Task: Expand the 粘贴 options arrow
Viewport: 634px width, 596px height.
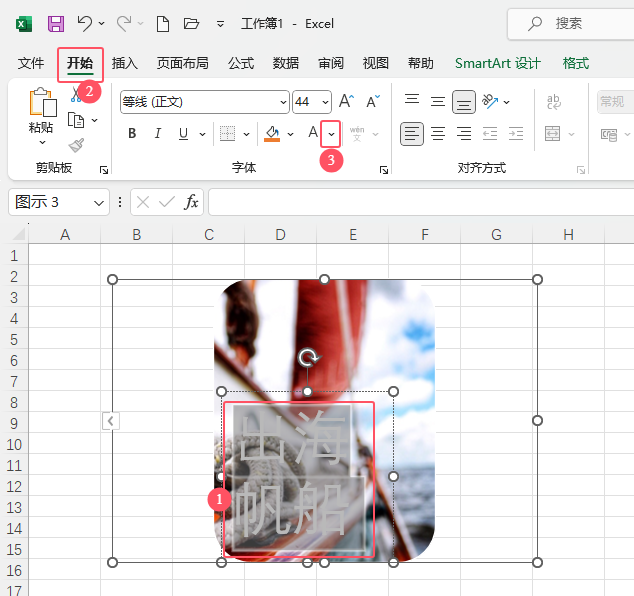Action: pyautogui.click(x=42, y=142)
